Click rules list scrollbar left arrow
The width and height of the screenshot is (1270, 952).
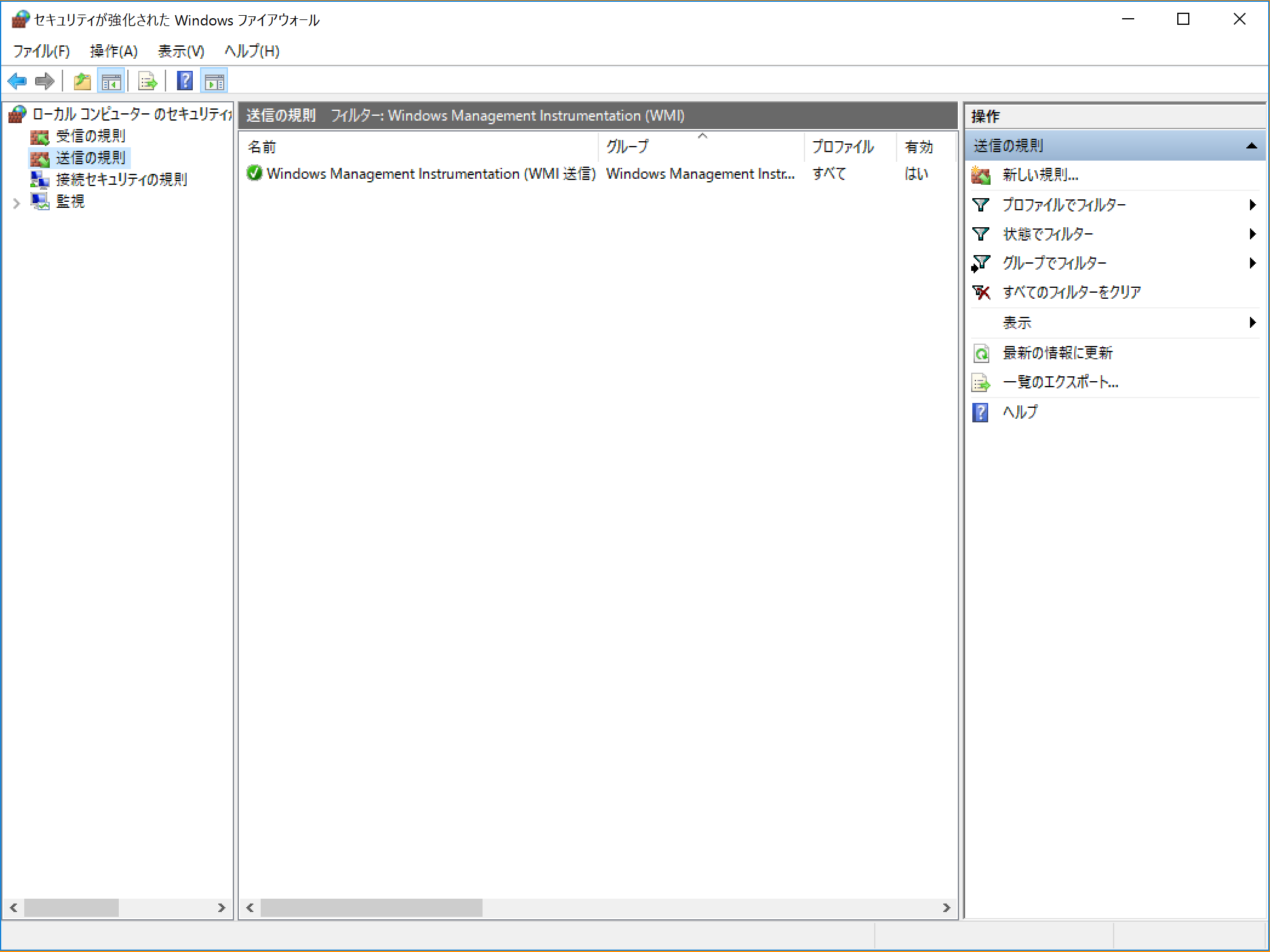coord(250,907)
